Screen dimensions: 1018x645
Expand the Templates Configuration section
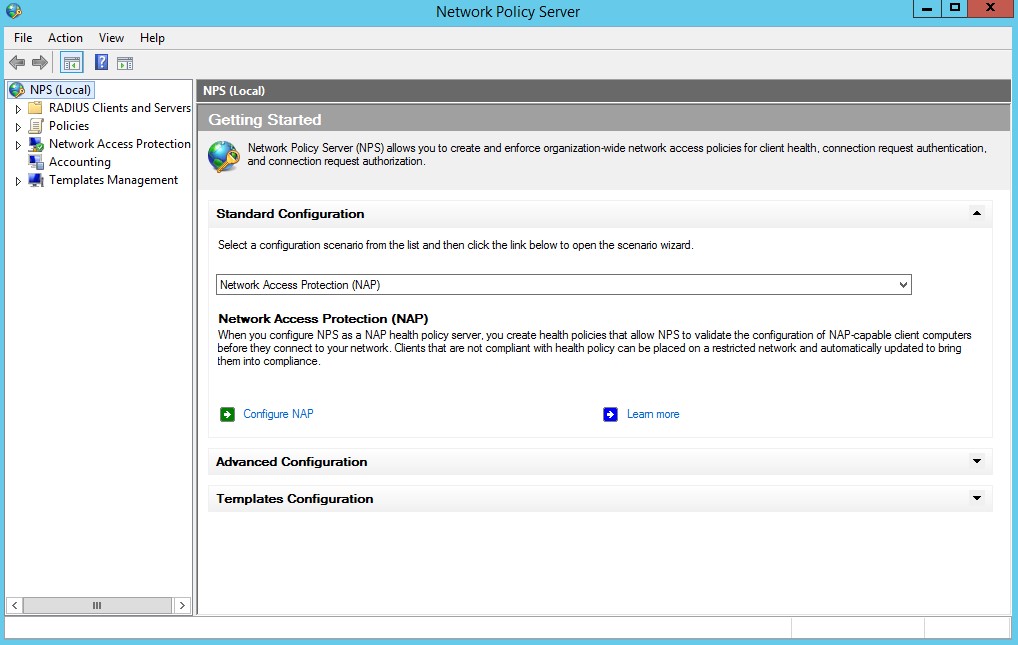coord(976,498)
